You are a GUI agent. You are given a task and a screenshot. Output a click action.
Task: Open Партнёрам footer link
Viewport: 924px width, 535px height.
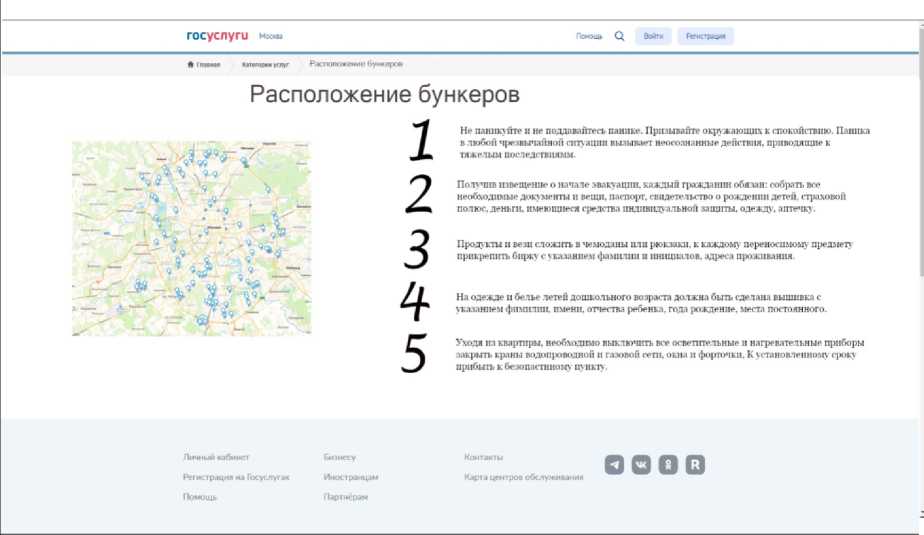point(346,497)
